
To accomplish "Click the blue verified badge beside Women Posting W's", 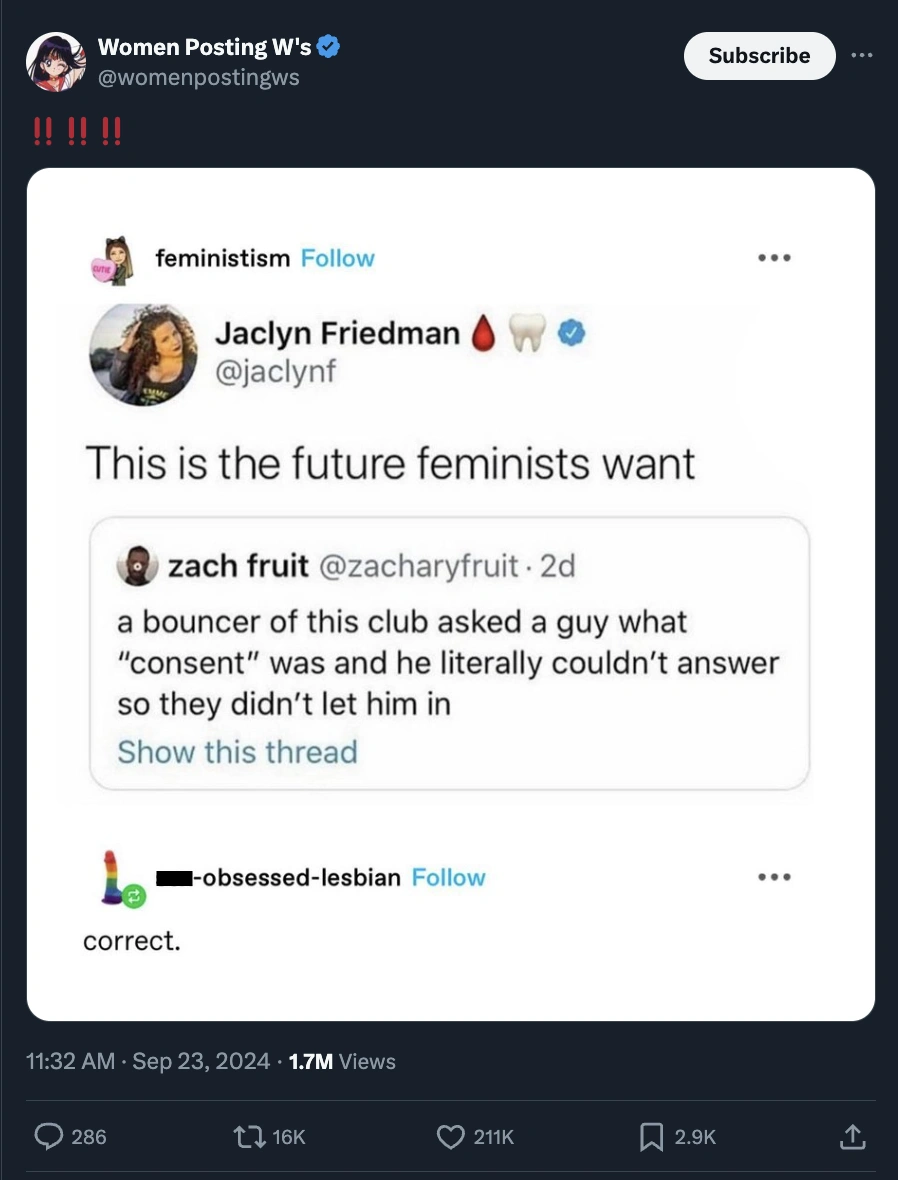I will 330,47.
